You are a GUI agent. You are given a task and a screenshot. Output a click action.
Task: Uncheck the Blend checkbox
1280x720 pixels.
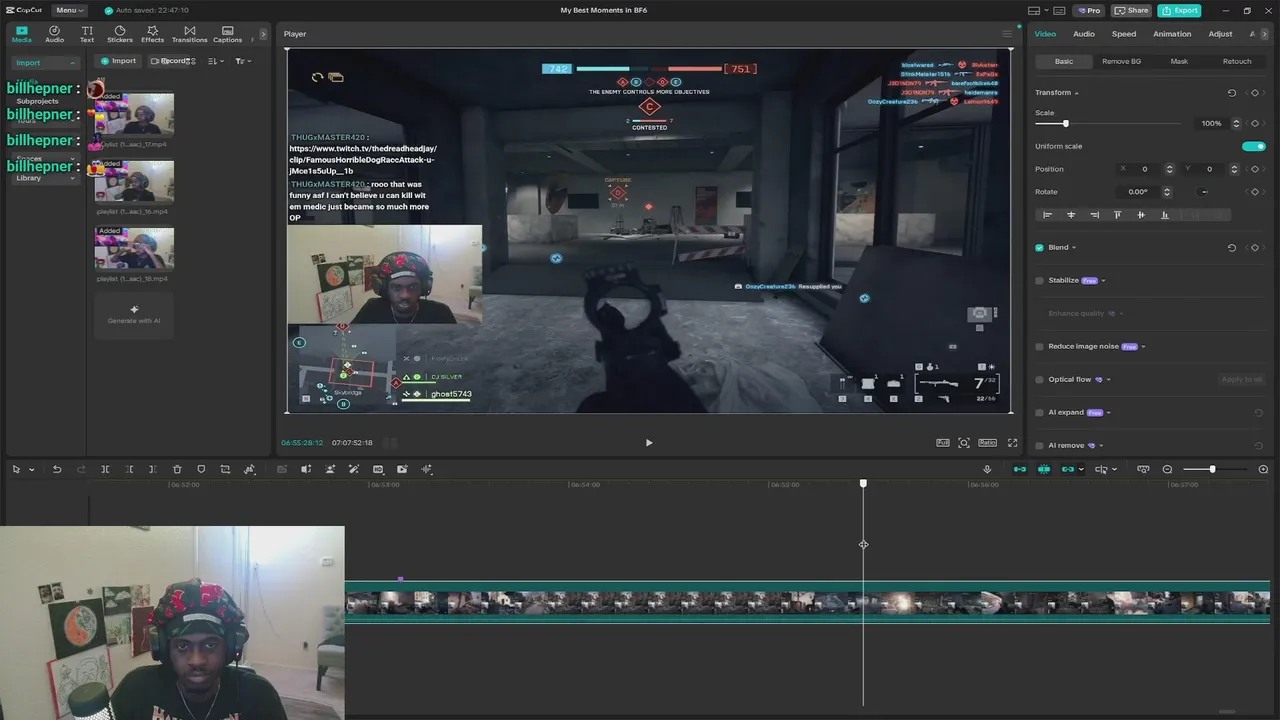1039,248
